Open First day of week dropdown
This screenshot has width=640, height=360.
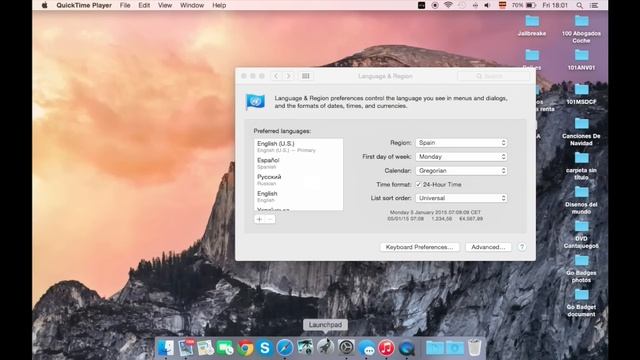(461, 157)
